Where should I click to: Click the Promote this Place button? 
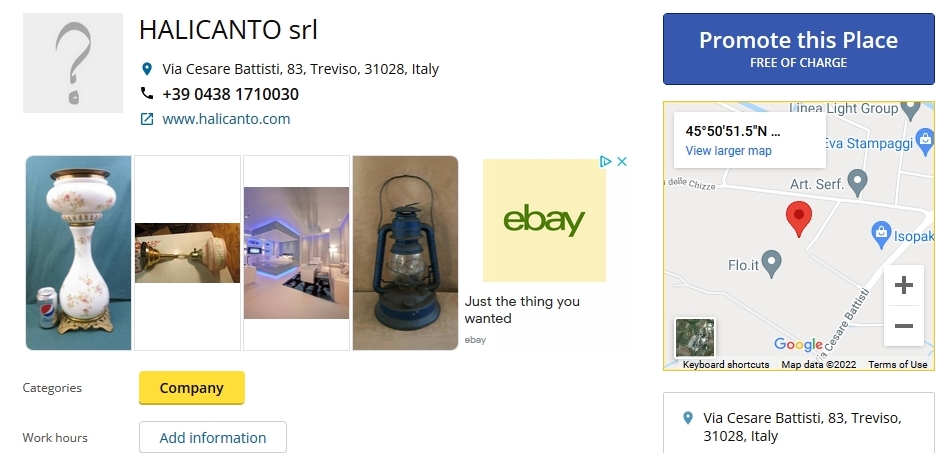(x=798, y=49)
